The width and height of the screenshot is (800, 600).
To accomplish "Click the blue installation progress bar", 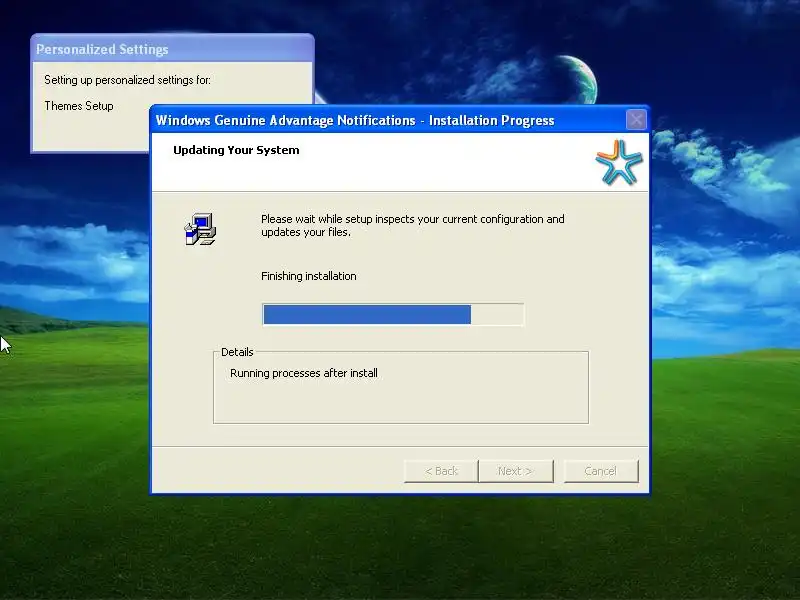I will point(393,314).
